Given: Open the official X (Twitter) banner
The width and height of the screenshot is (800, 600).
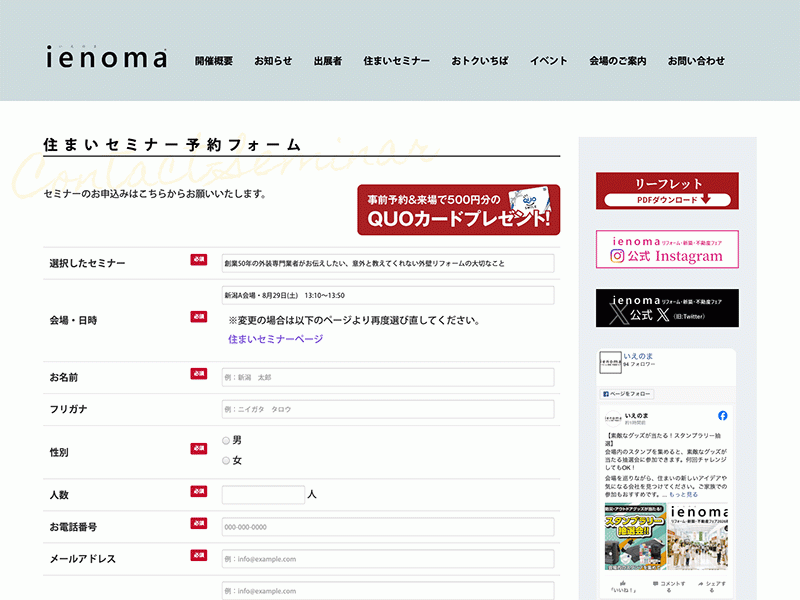Looking at the screenshot, I should (667, 308).
